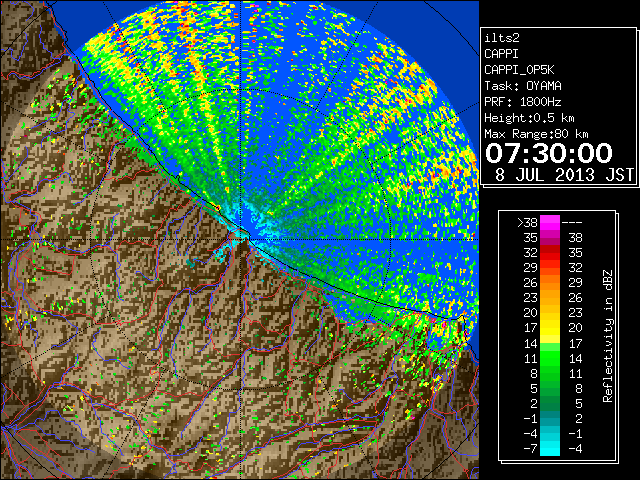
Task: Click the 'CAPPI' product line
Action: coord(501,54)
